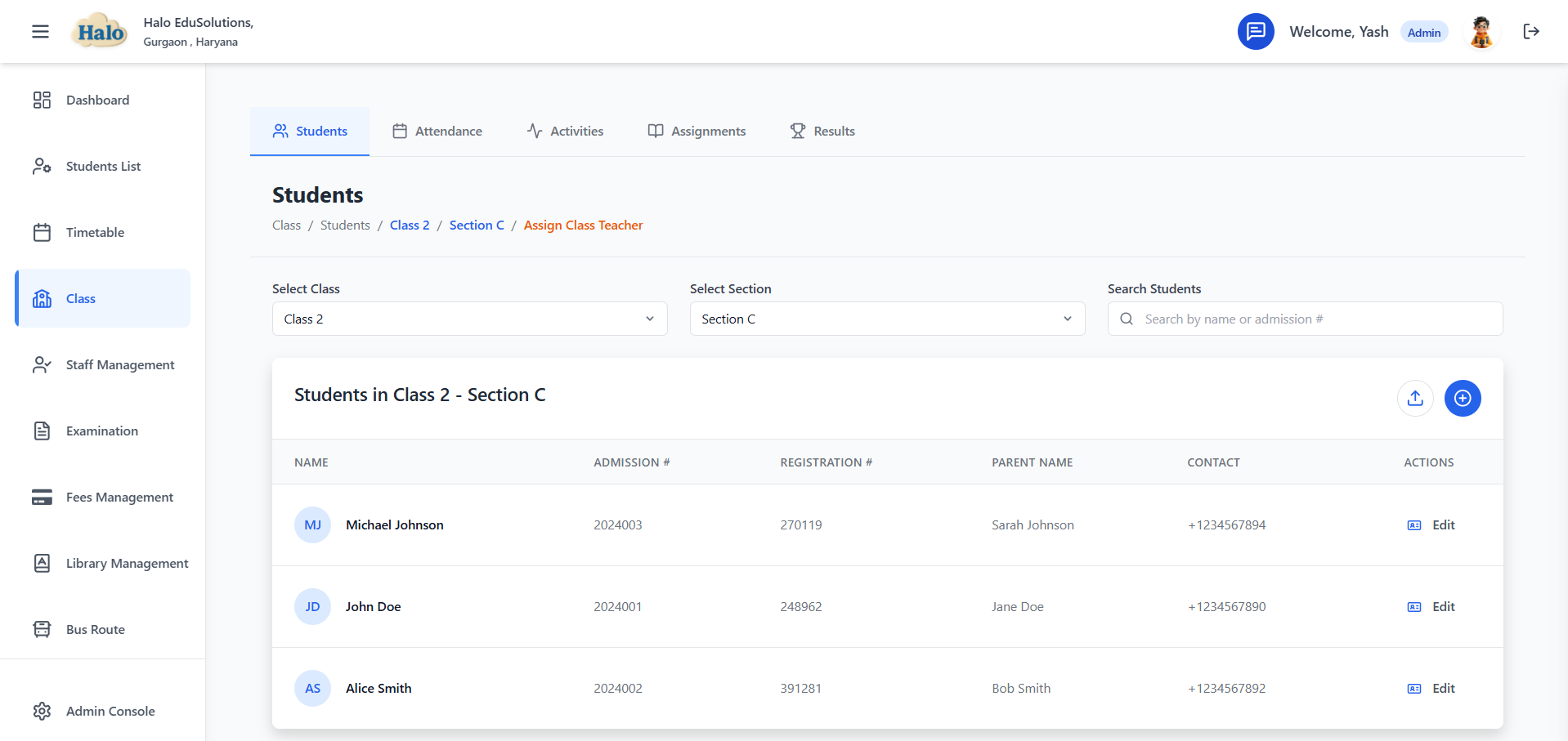Click the Assign Class Teacher breadcrumb link
1568x741 pixels.
coord(583,225)
